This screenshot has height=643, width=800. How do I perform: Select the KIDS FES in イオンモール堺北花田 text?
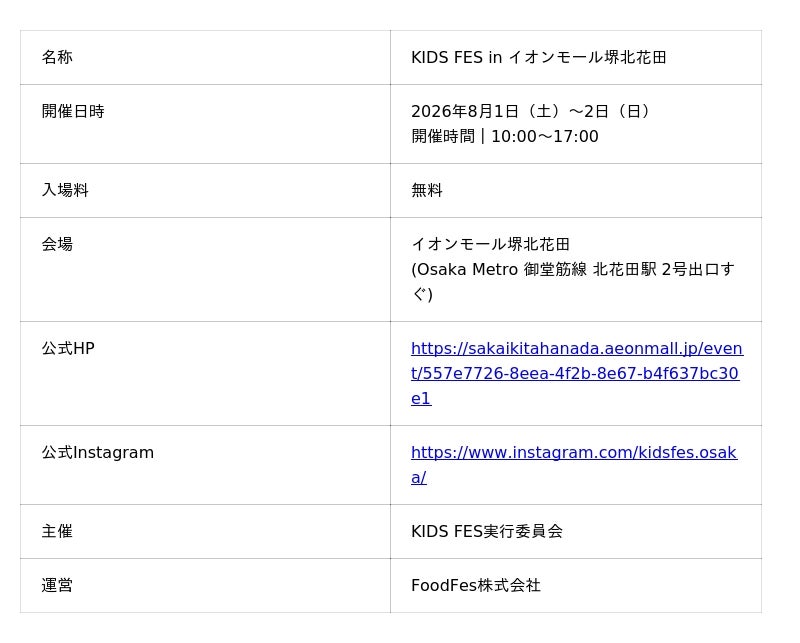click(539, 57)
